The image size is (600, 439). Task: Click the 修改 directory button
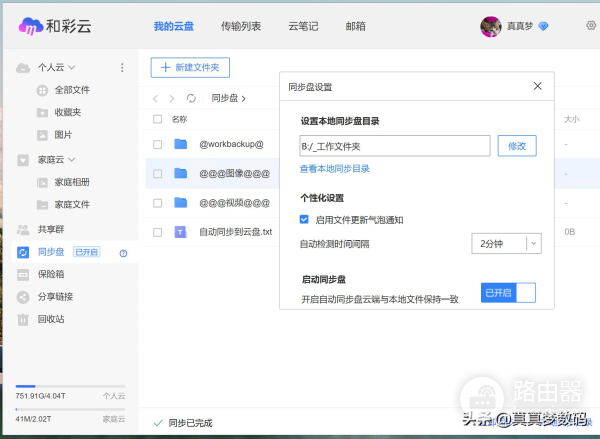coord(517,146)
